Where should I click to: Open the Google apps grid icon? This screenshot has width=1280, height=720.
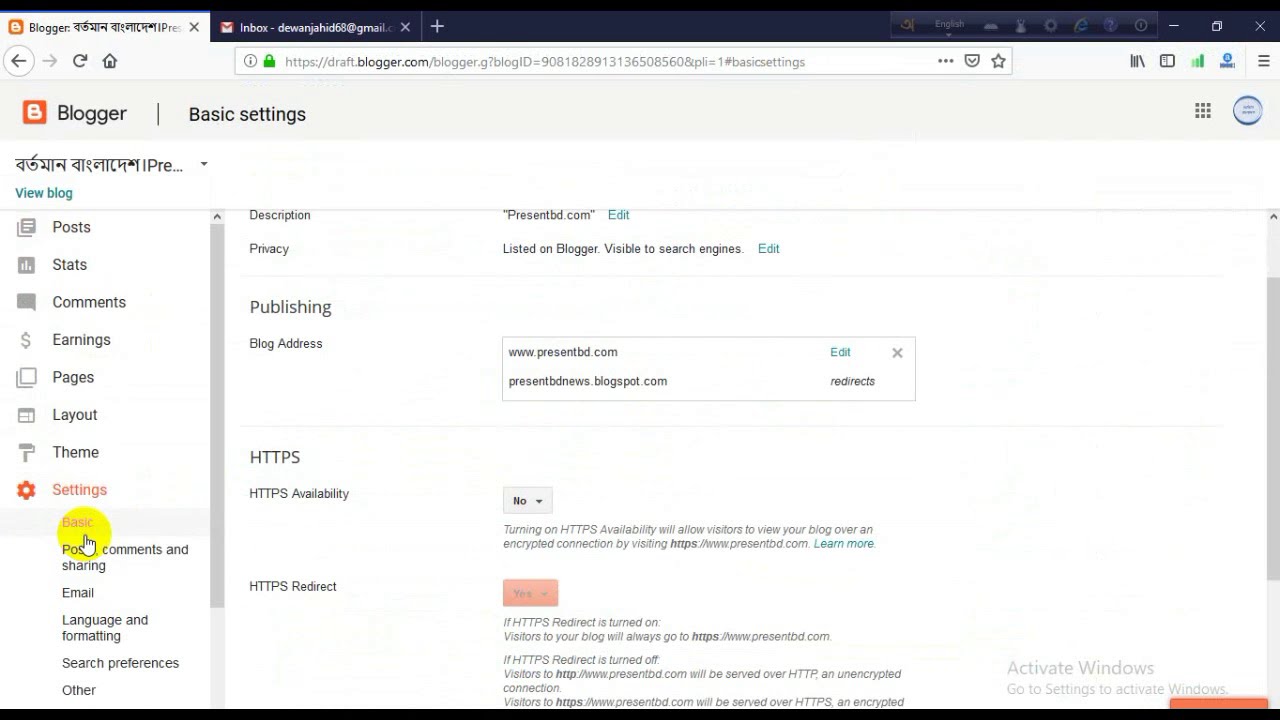coord(1203,111)
